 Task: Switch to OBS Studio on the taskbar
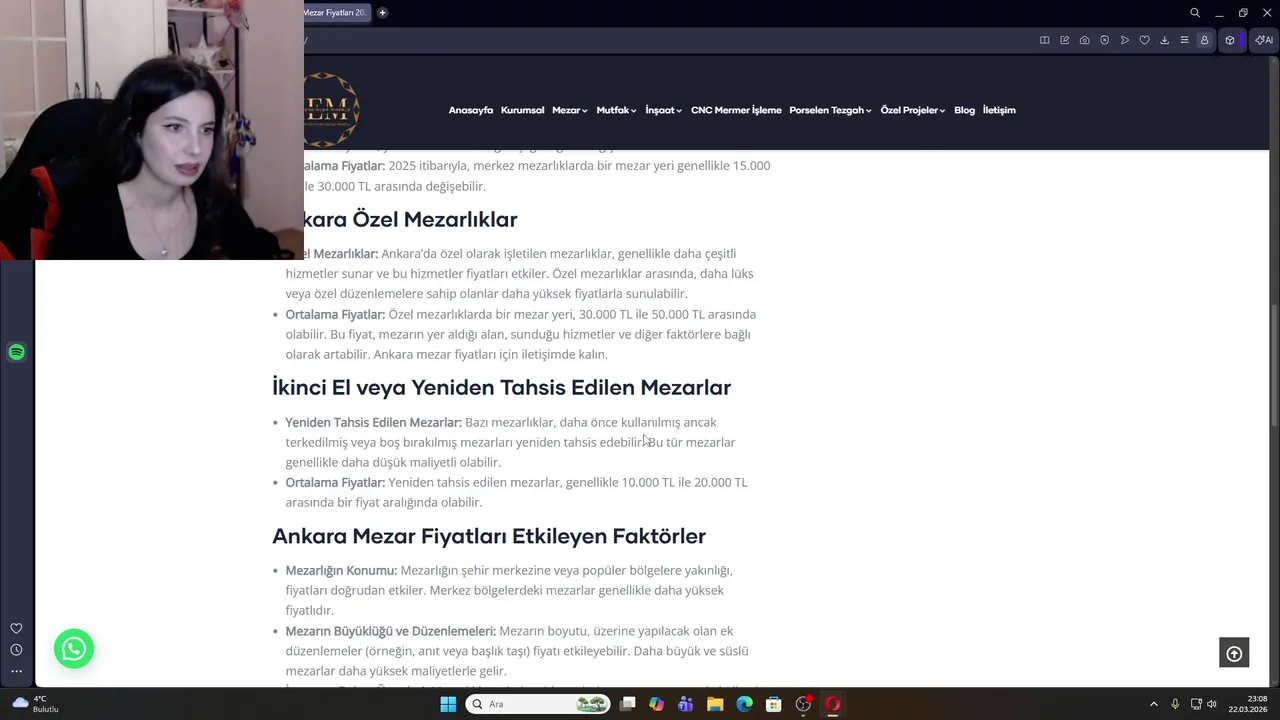click(803, 704)
